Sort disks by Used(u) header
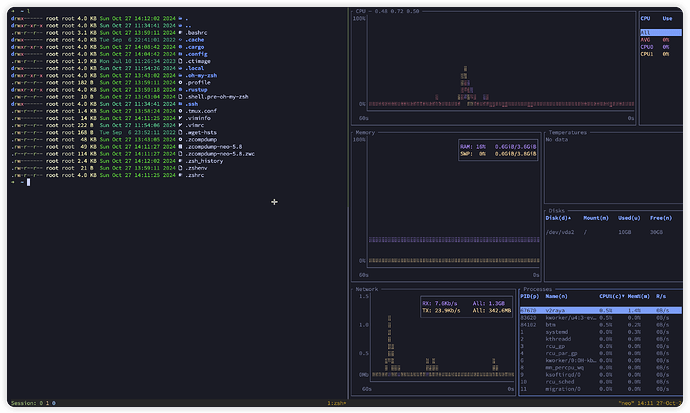 [x=629, y=218]
